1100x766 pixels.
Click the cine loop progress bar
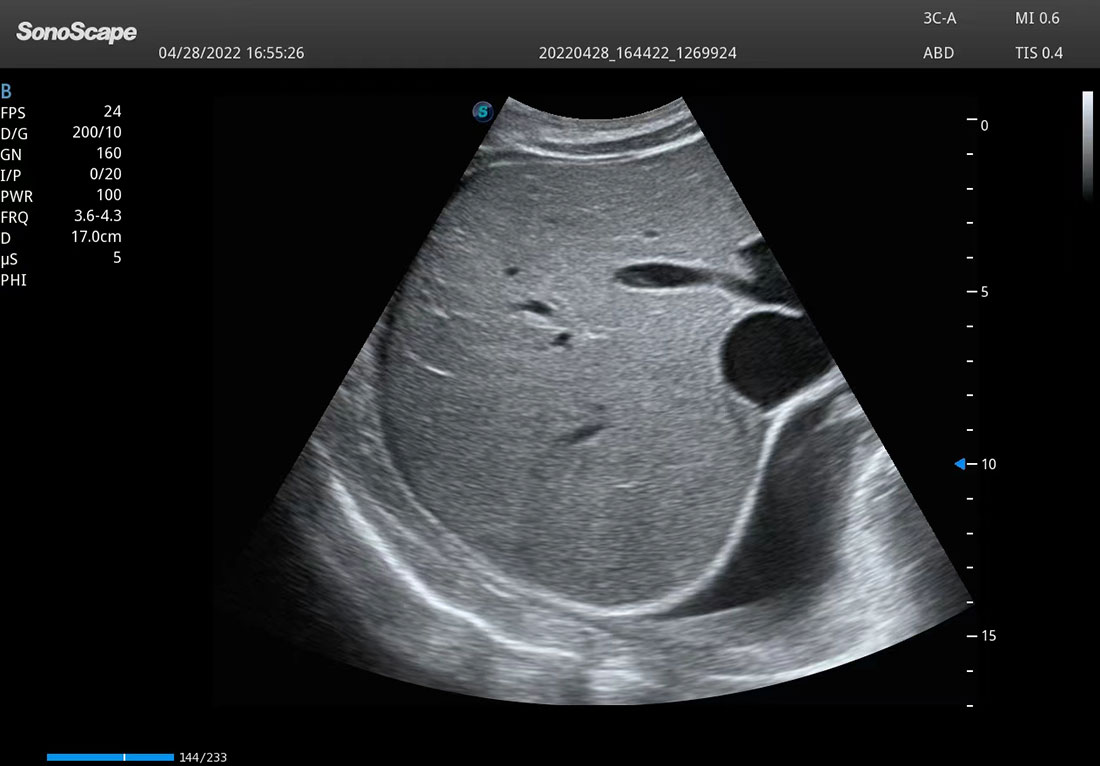click(x=110, y=757)
